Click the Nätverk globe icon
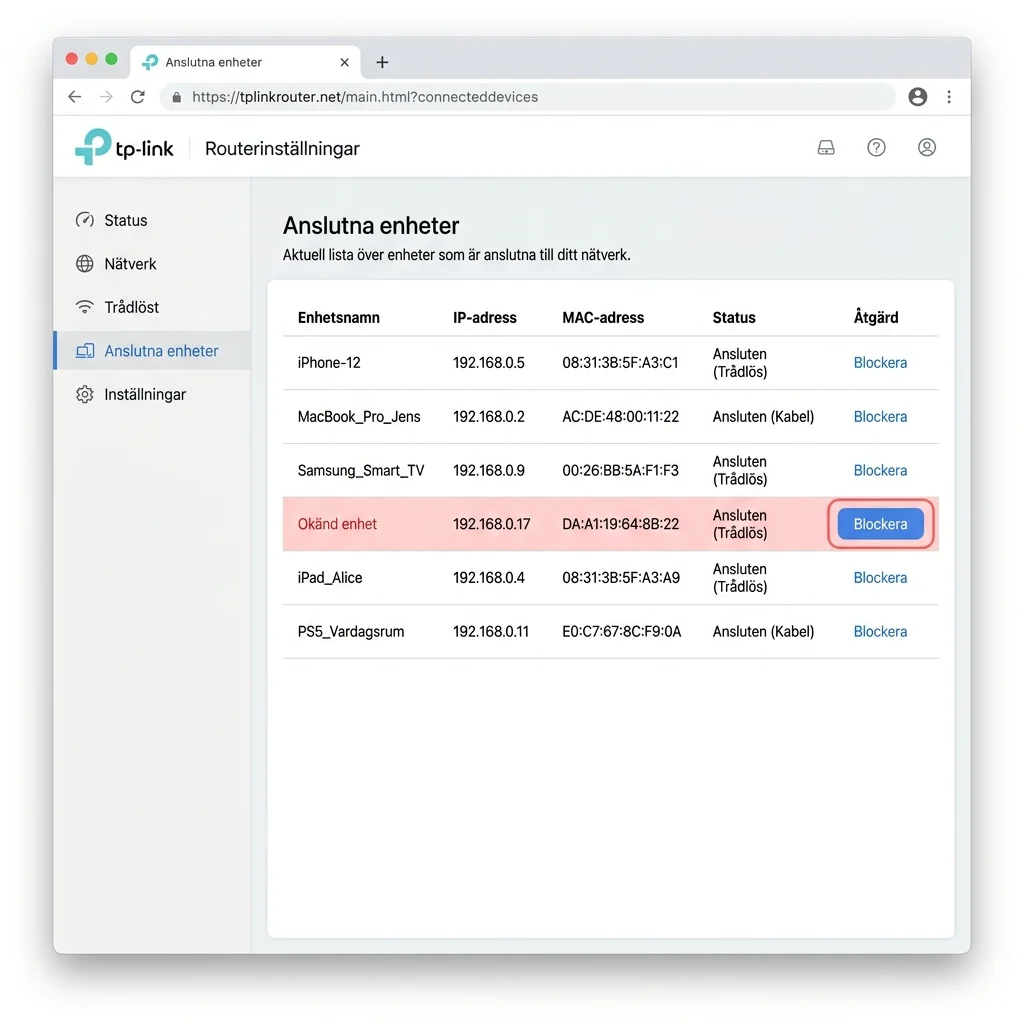The image size is (1024, 1024). coord(84,264)
